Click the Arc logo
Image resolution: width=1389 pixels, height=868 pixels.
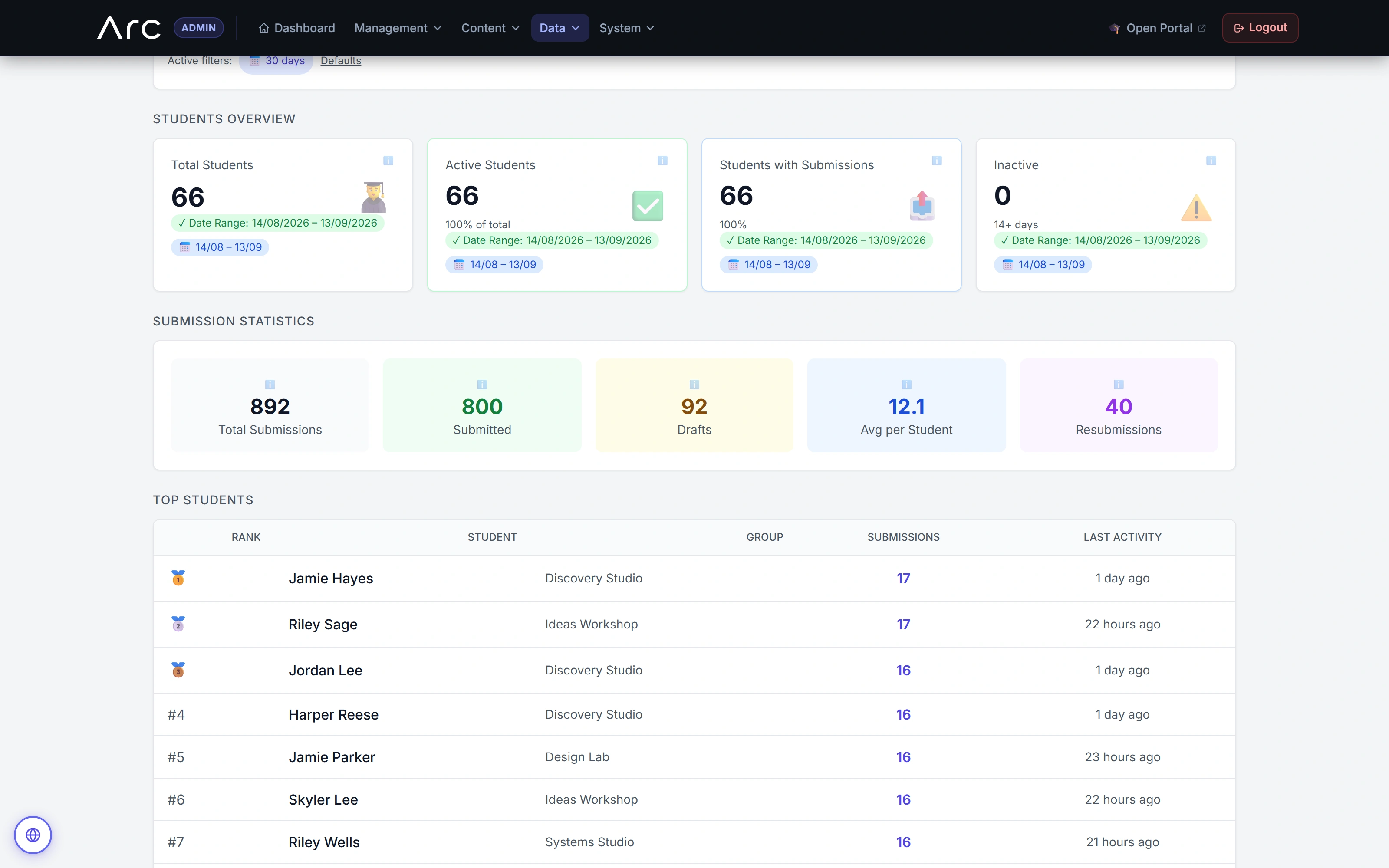pos(129,27)
